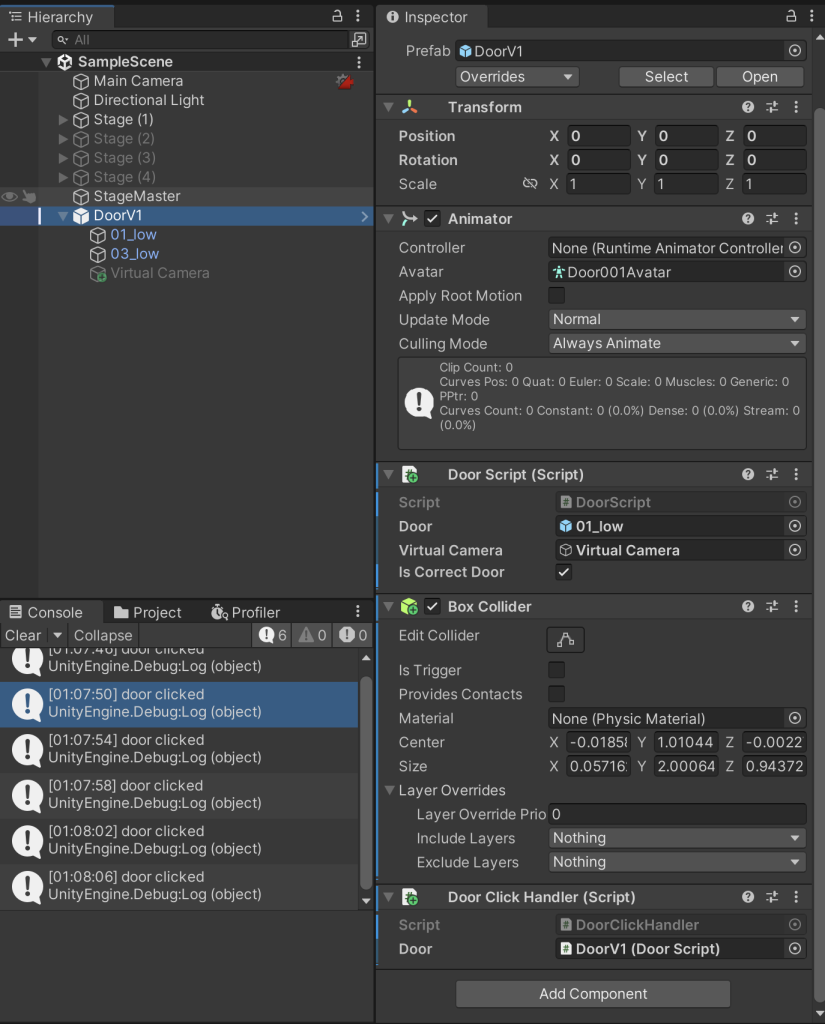Toggle console errors filter

353,635
